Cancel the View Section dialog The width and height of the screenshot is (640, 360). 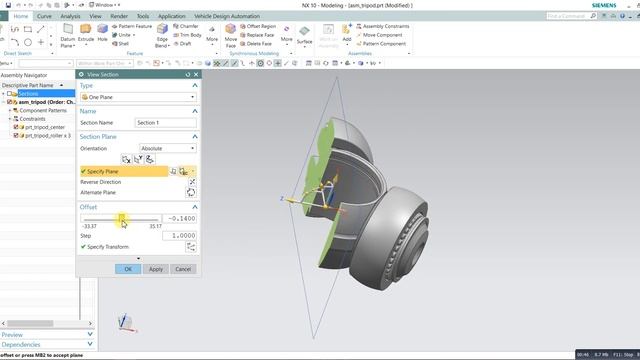(x=183, y=269)
